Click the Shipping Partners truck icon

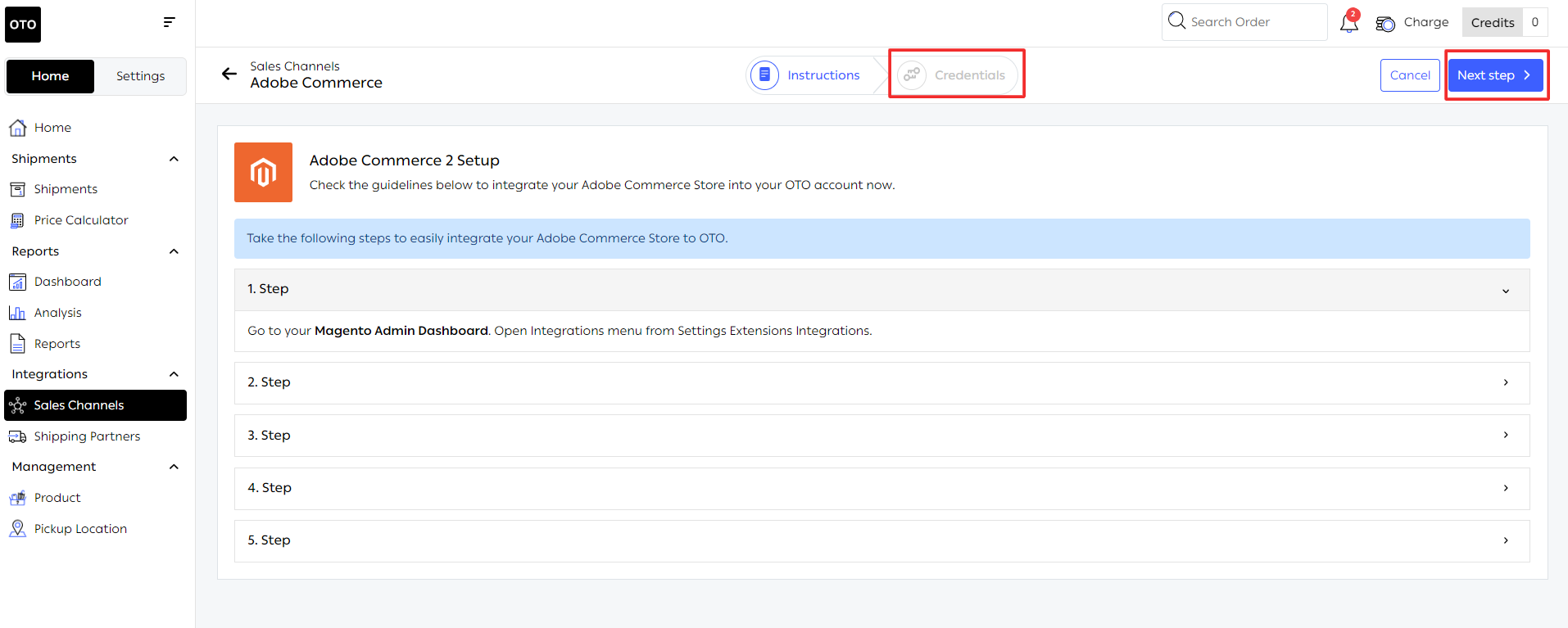point(17,436)
